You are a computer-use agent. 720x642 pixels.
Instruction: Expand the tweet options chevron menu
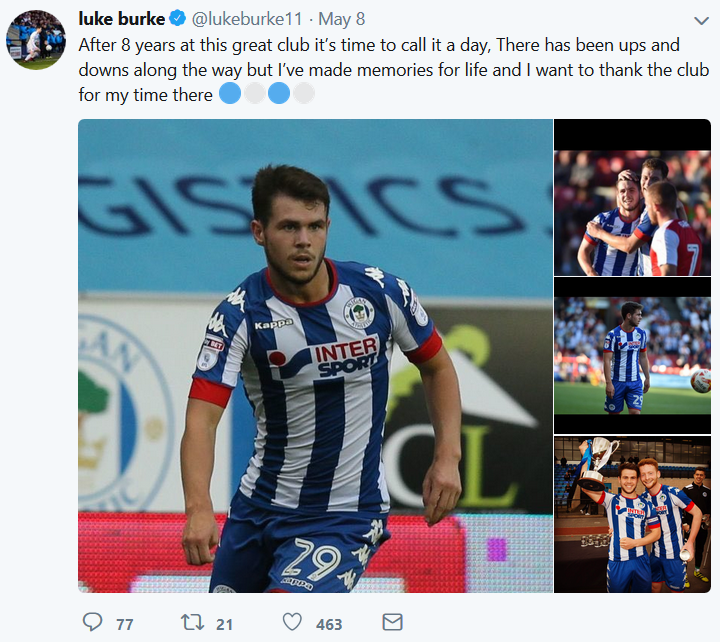click(x=701, y=21)
